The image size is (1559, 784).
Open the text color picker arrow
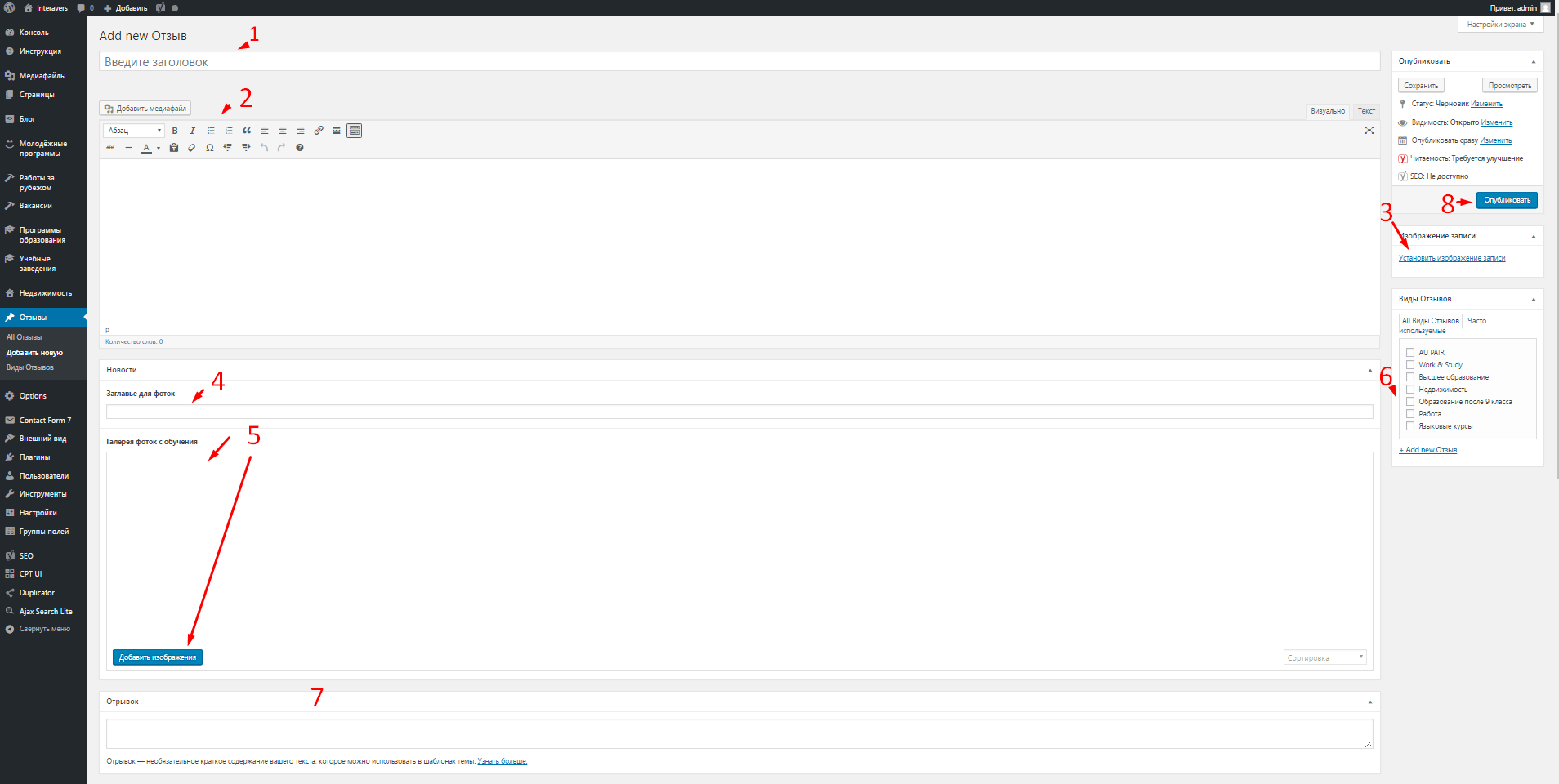click(159, 149)
